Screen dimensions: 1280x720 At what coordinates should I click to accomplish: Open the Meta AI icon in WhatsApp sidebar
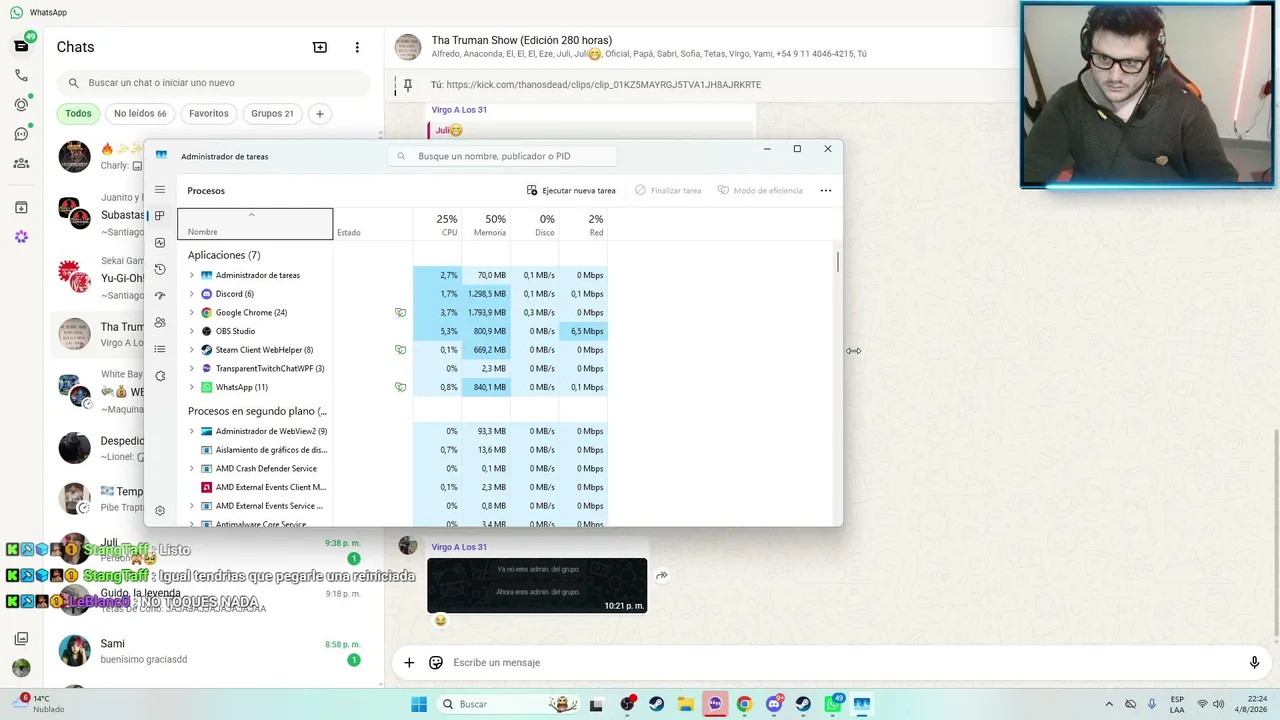click(x=21, y=237)
